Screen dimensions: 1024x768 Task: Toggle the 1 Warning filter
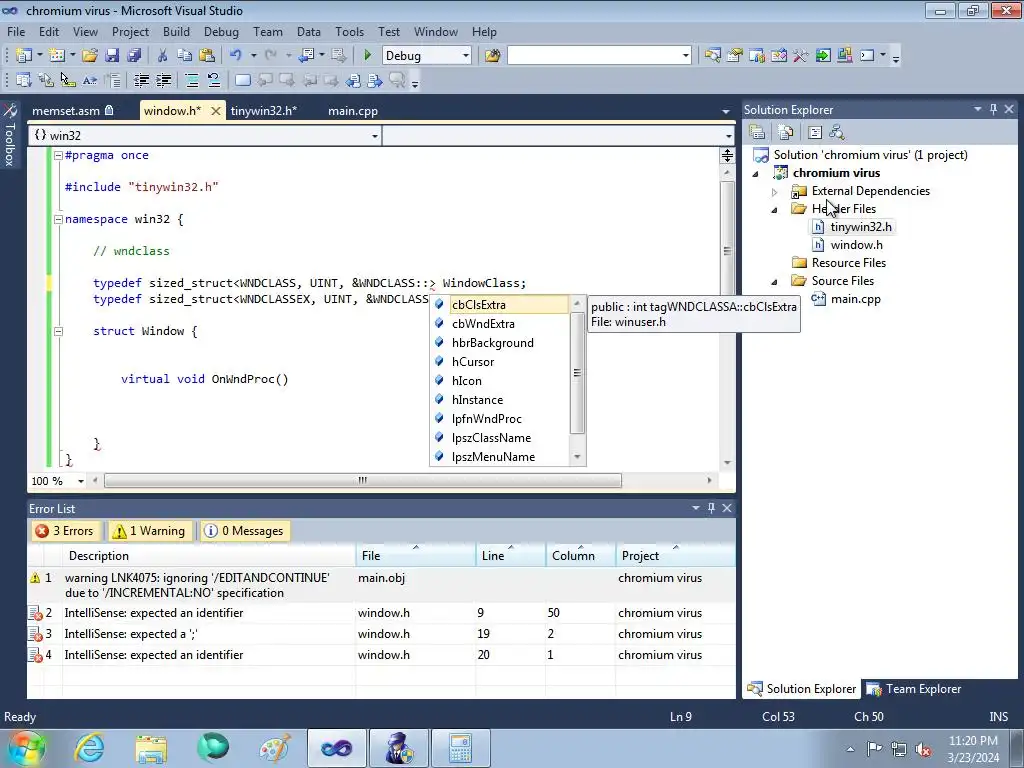point(149,531)
